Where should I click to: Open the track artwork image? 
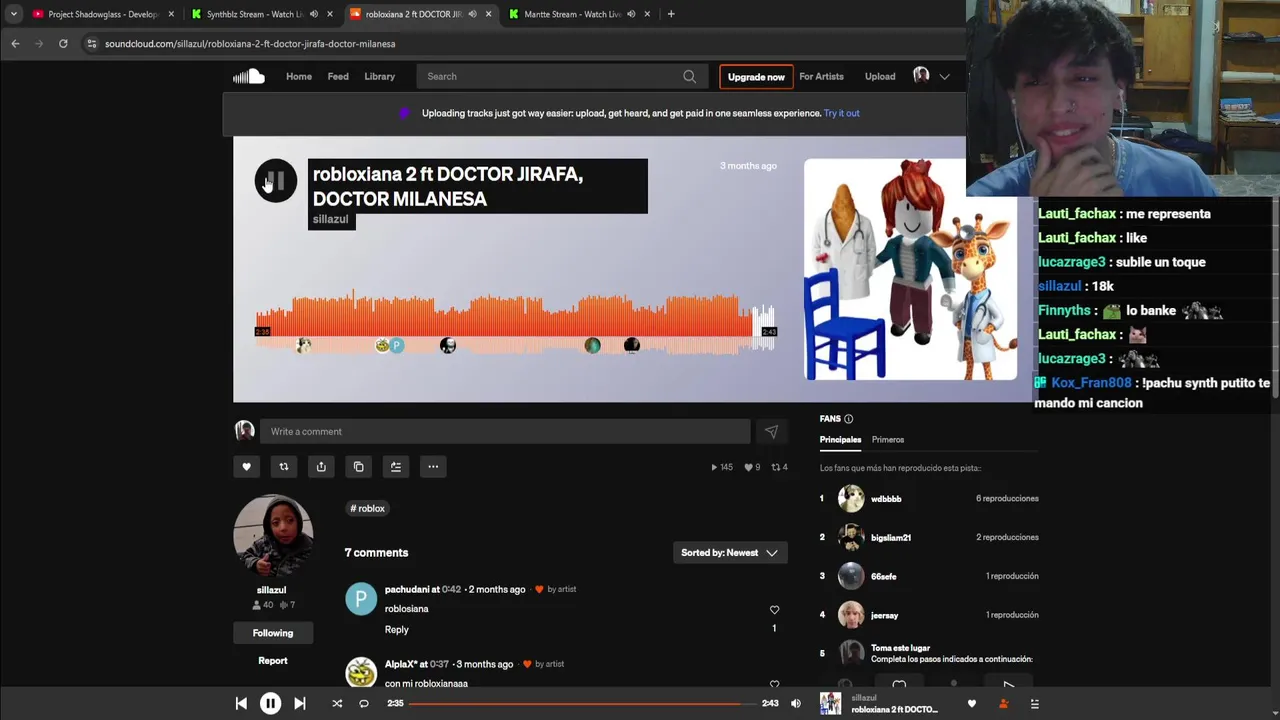coord(911,270)
